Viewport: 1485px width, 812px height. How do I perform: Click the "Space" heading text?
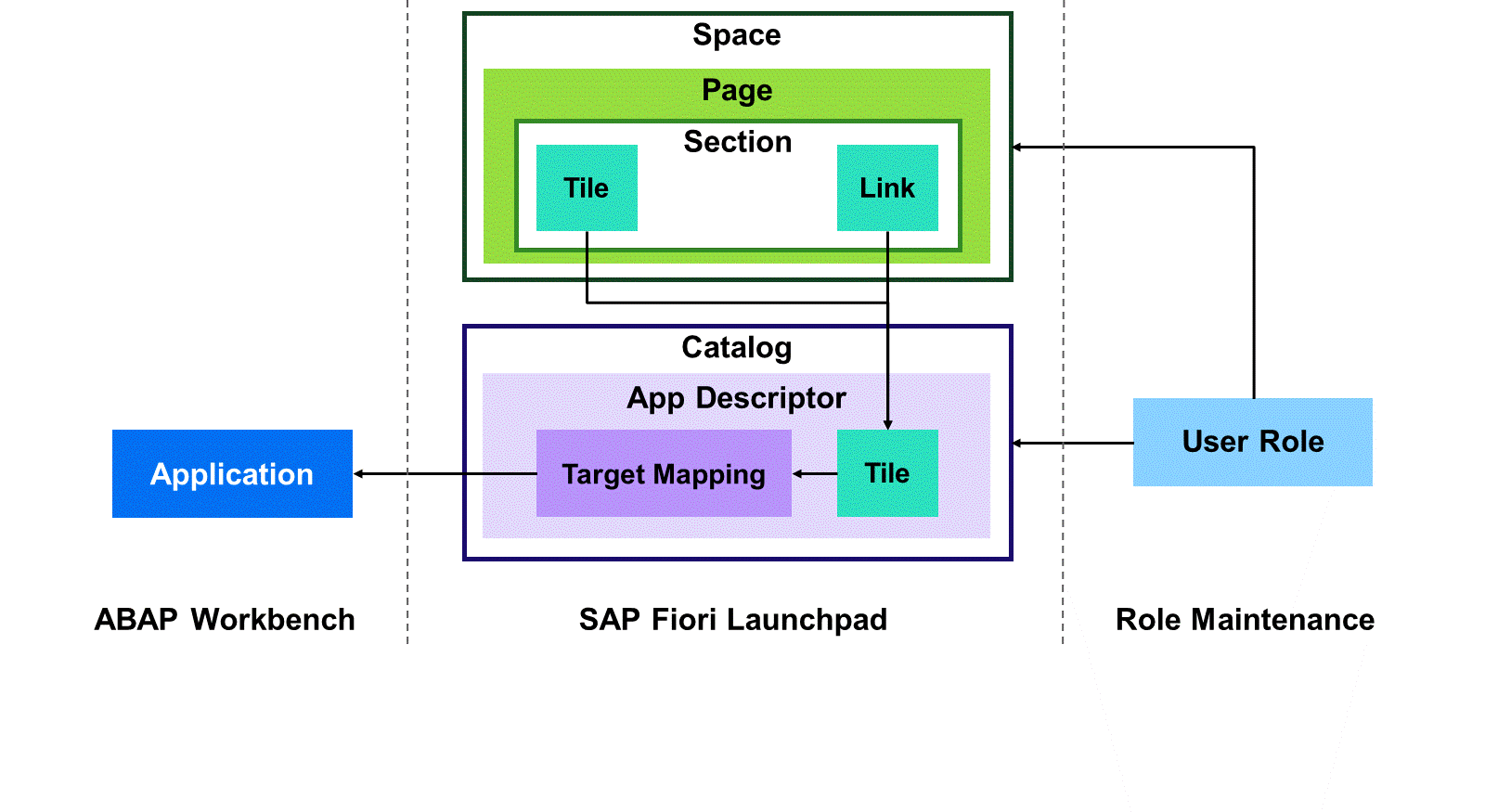tap(737, 35)
